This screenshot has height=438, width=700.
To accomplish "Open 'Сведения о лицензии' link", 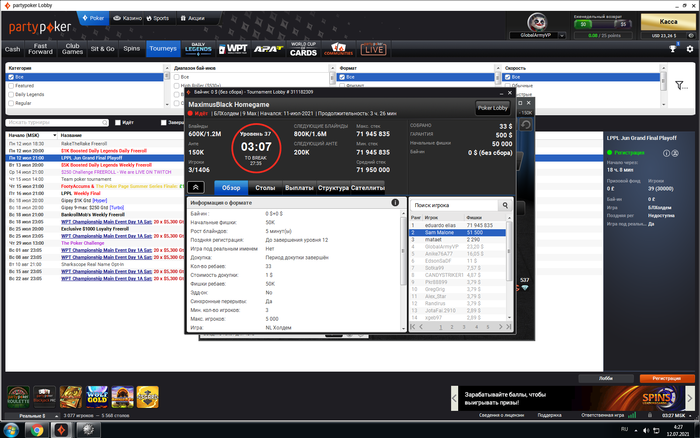I will click(501, 415).
